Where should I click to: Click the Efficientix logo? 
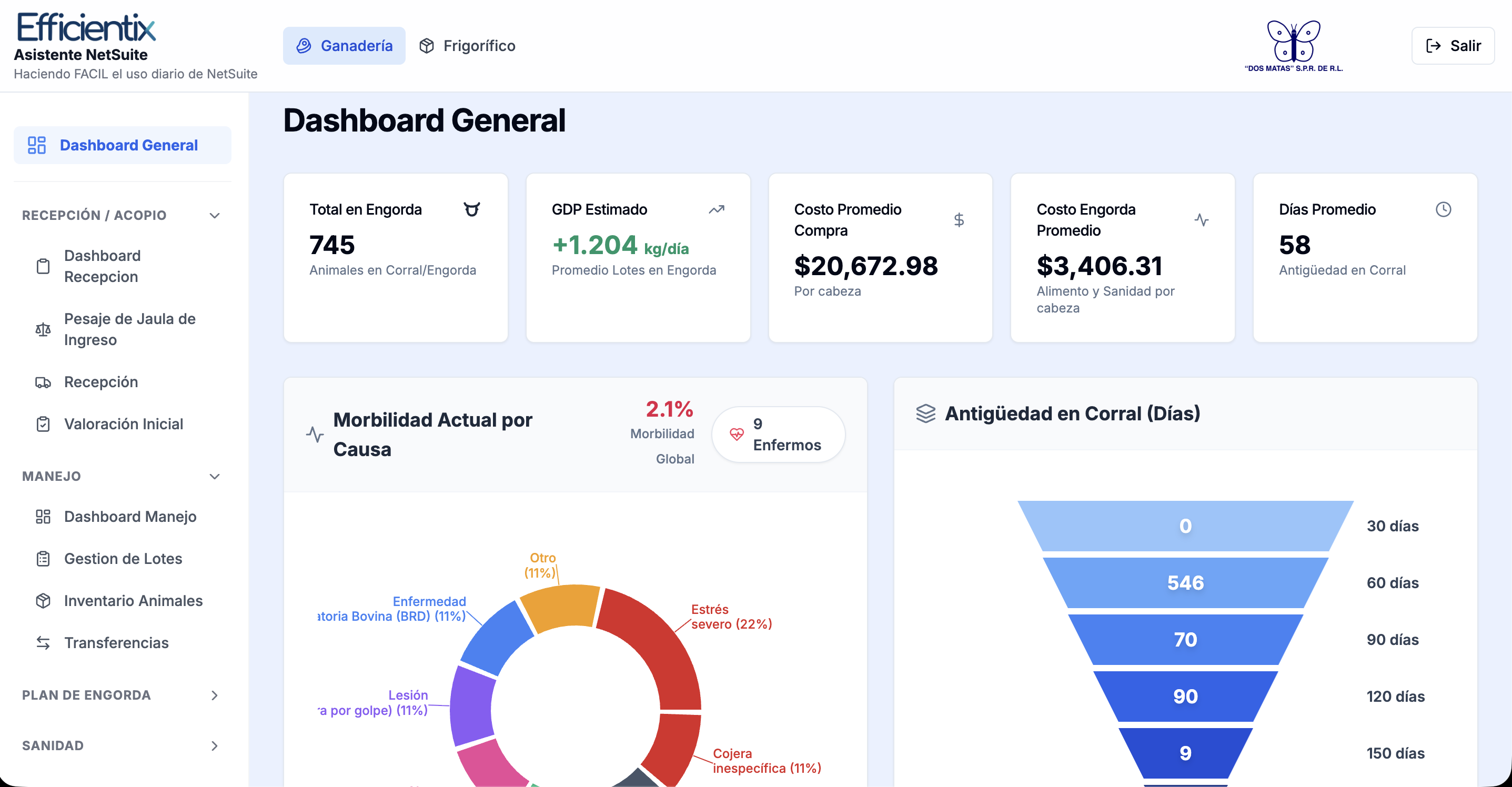[86, 27]
